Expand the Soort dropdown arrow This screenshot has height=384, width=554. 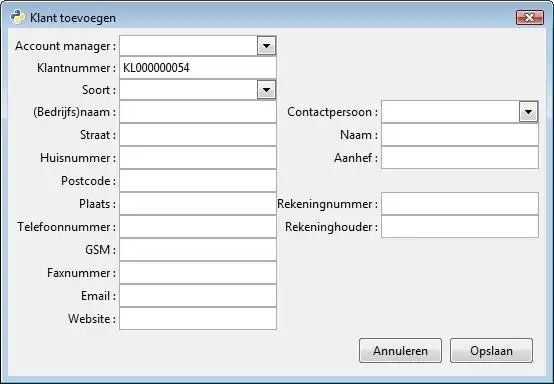tap(266, 90)
